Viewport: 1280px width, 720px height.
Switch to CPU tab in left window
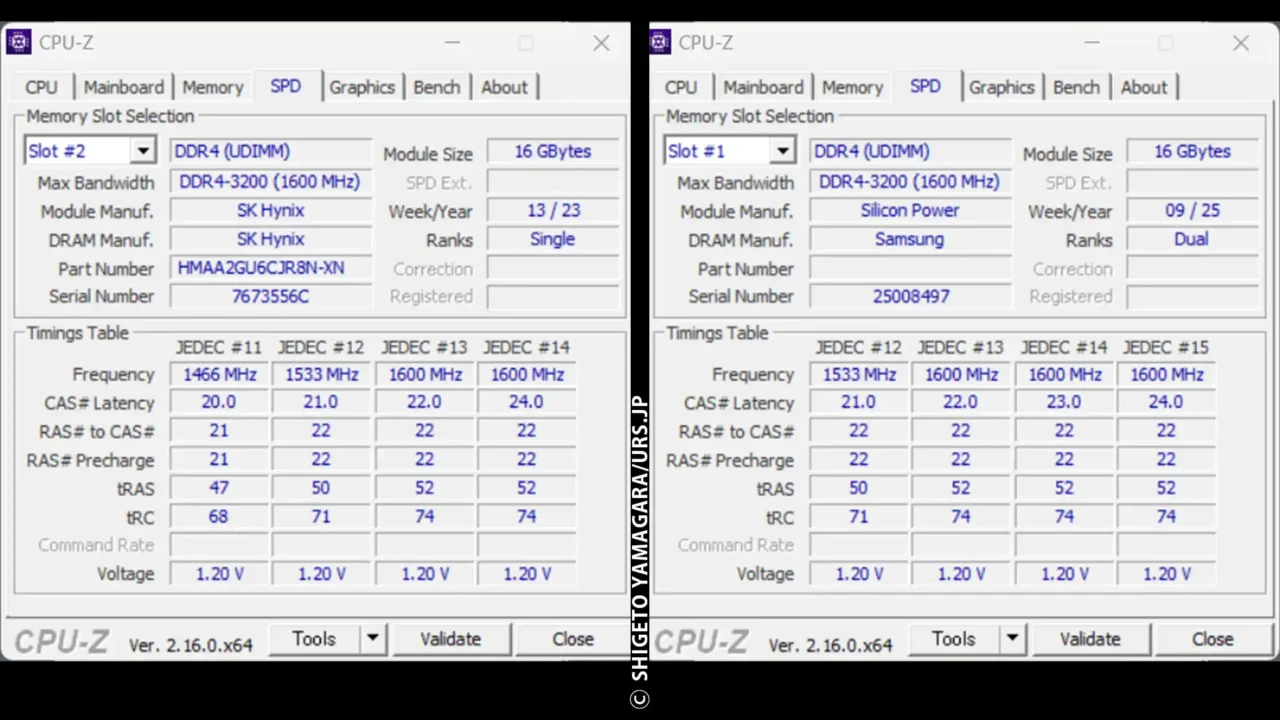[x=41, y=87]
